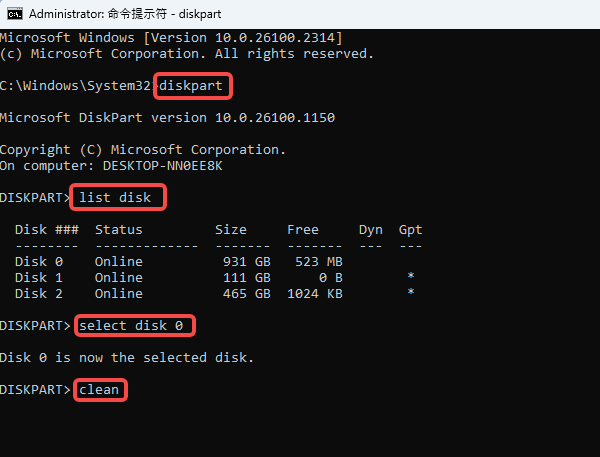The height and width of the screenshot is (457, 600).
Task: Click the highlighted list disk command
Action: coord(115,197)
